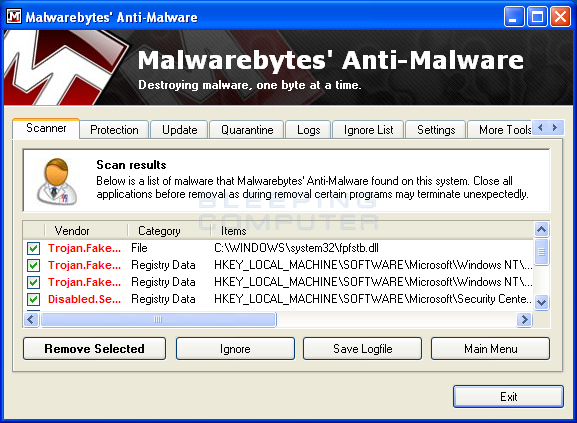The height and width of the screenshot is (423, 577).
Task: Click the horizontal scrollbar thumb
Action: (x=158, y=319)
